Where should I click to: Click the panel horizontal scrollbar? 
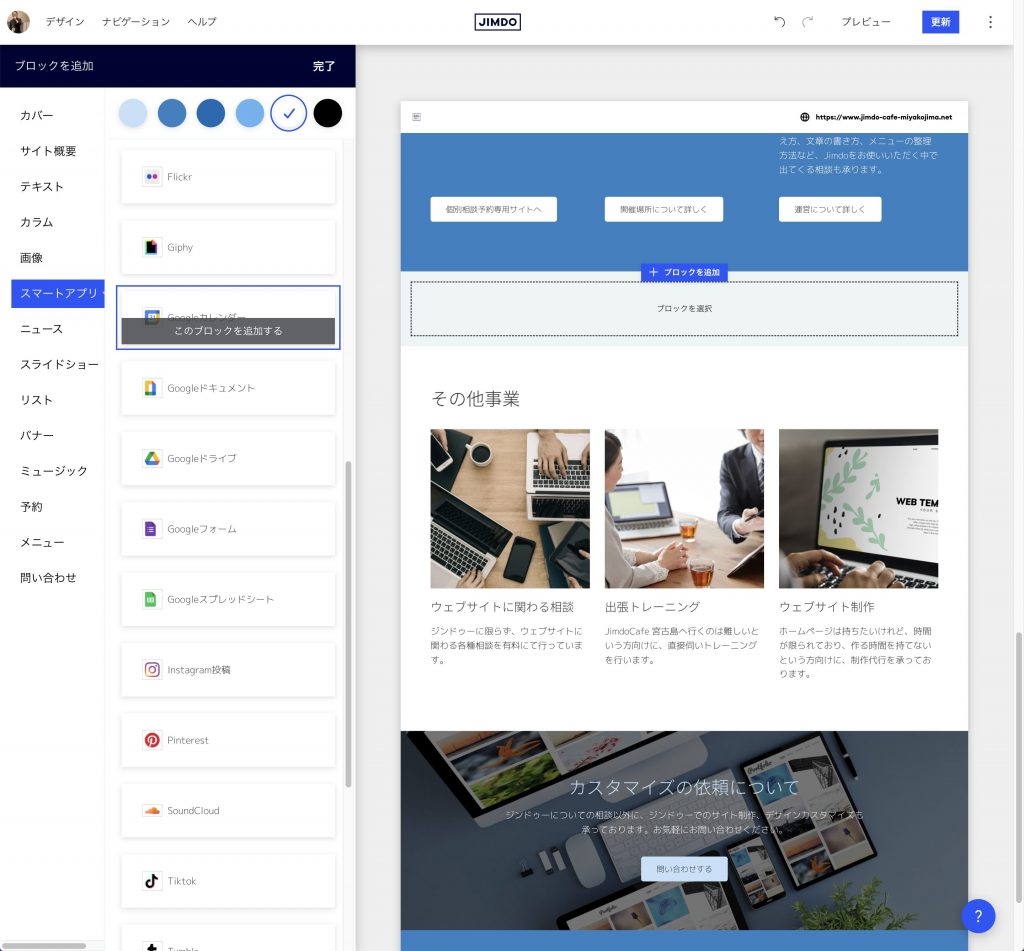point(43,945)
